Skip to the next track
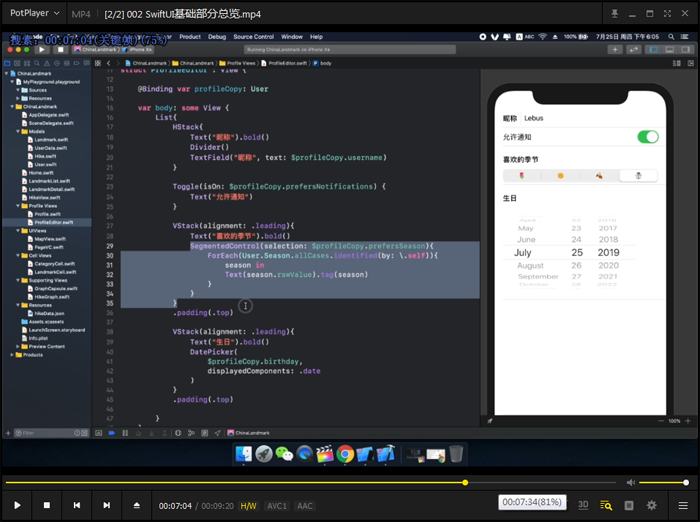This screenshot has height=522, width=700. coord(106,506)
